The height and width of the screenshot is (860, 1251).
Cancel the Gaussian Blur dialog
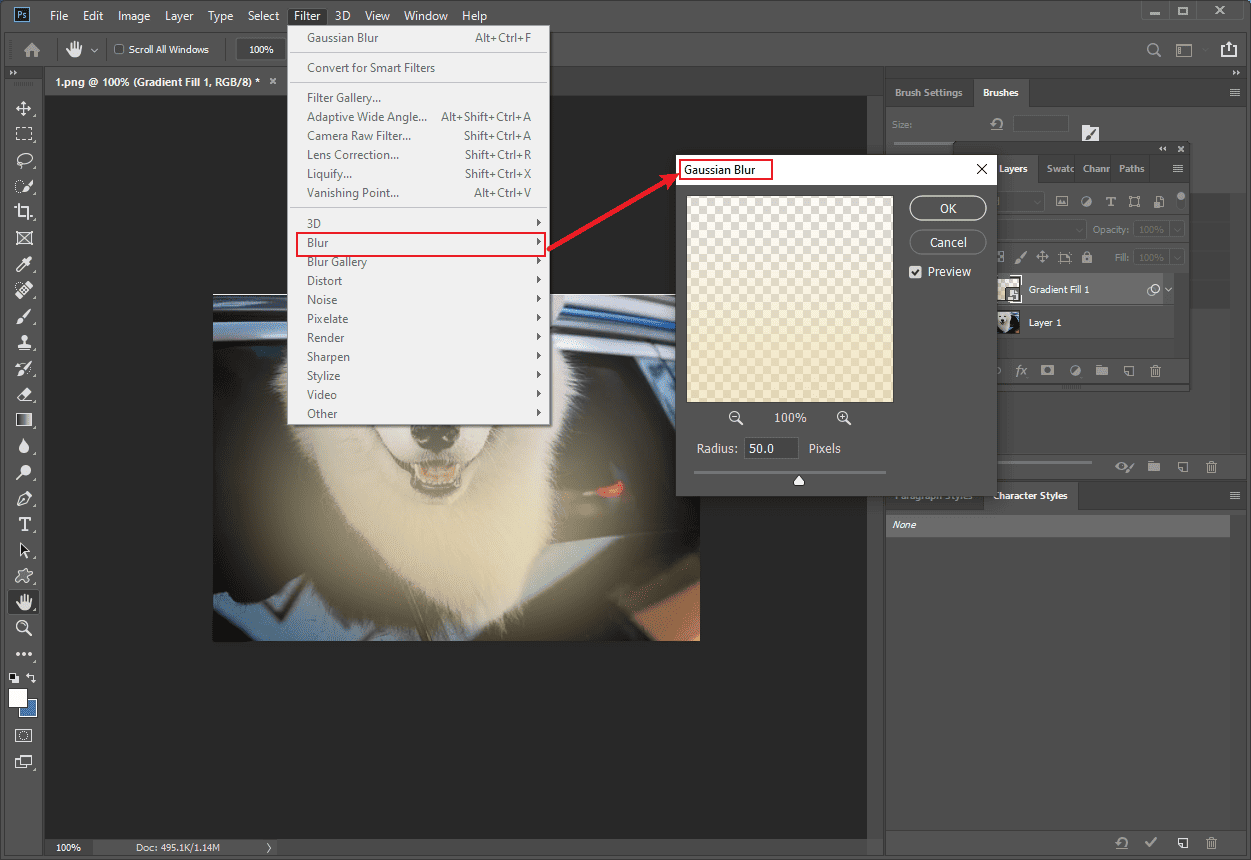(947, 242)
